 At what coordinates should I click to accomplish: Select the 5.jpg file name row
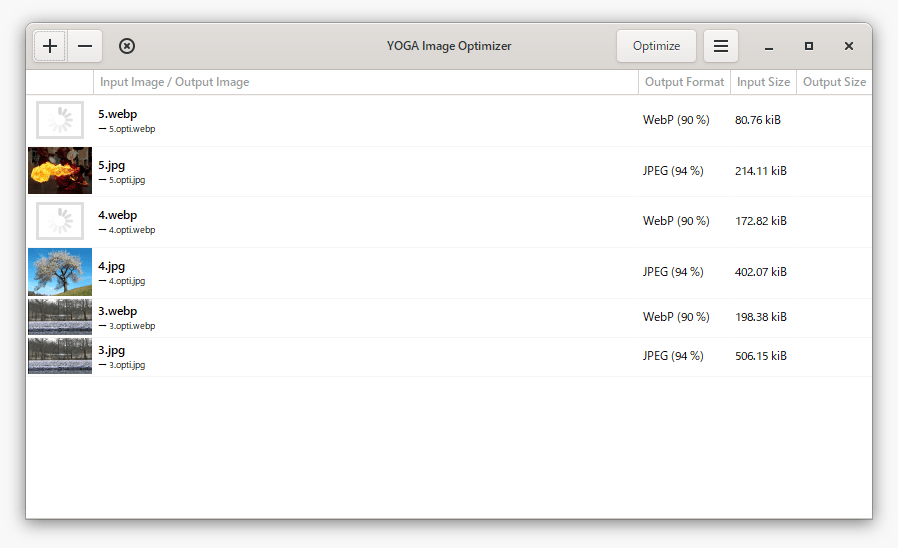(112, 165)
